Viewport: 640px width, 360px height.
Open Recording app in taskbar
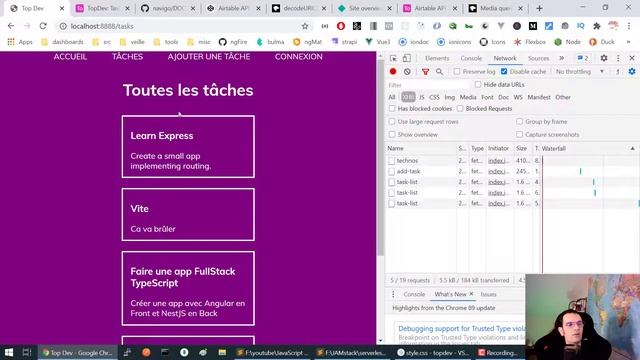point(498,353)
